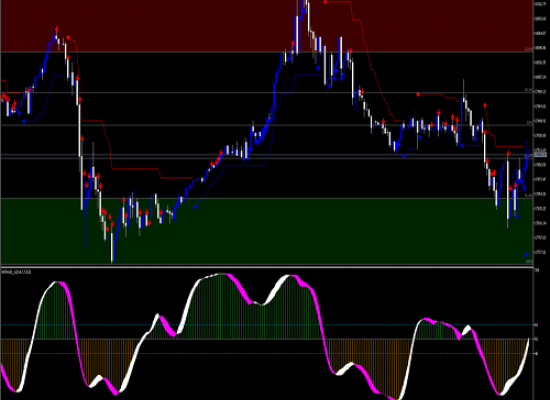Select the red dot starting top red stop line
Image resolution: width=550 pixels, height=400 pixels.
[x=326, y=2]
